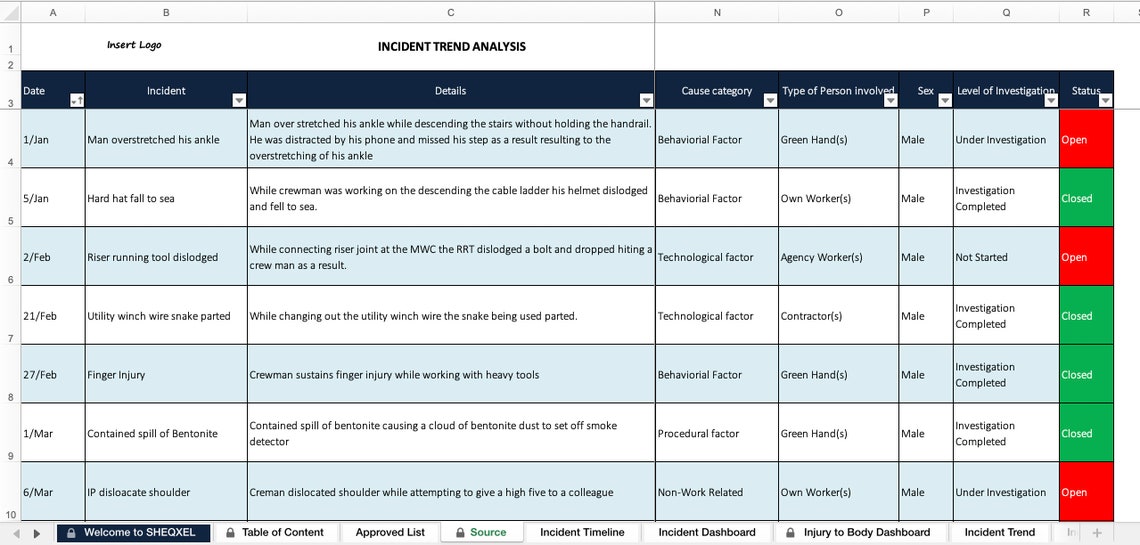Select 'IP disloacate shoulder' incident cell
This screenshot has height=545, width=1140.
[x=166, y=492]
